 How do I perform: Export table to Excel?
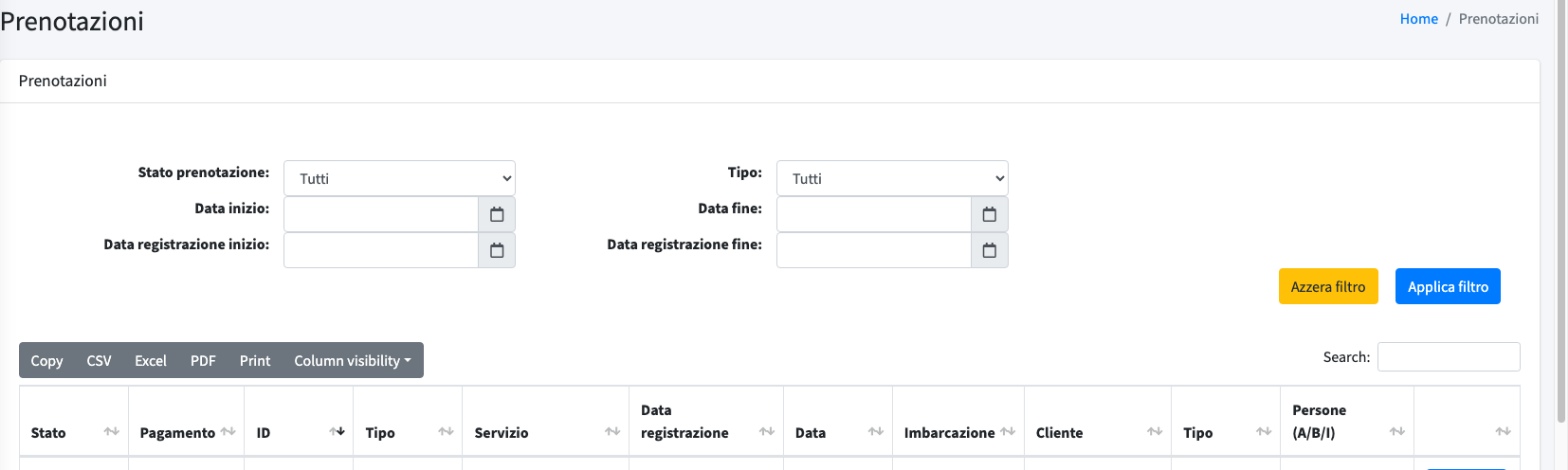(x=150, y=361)
